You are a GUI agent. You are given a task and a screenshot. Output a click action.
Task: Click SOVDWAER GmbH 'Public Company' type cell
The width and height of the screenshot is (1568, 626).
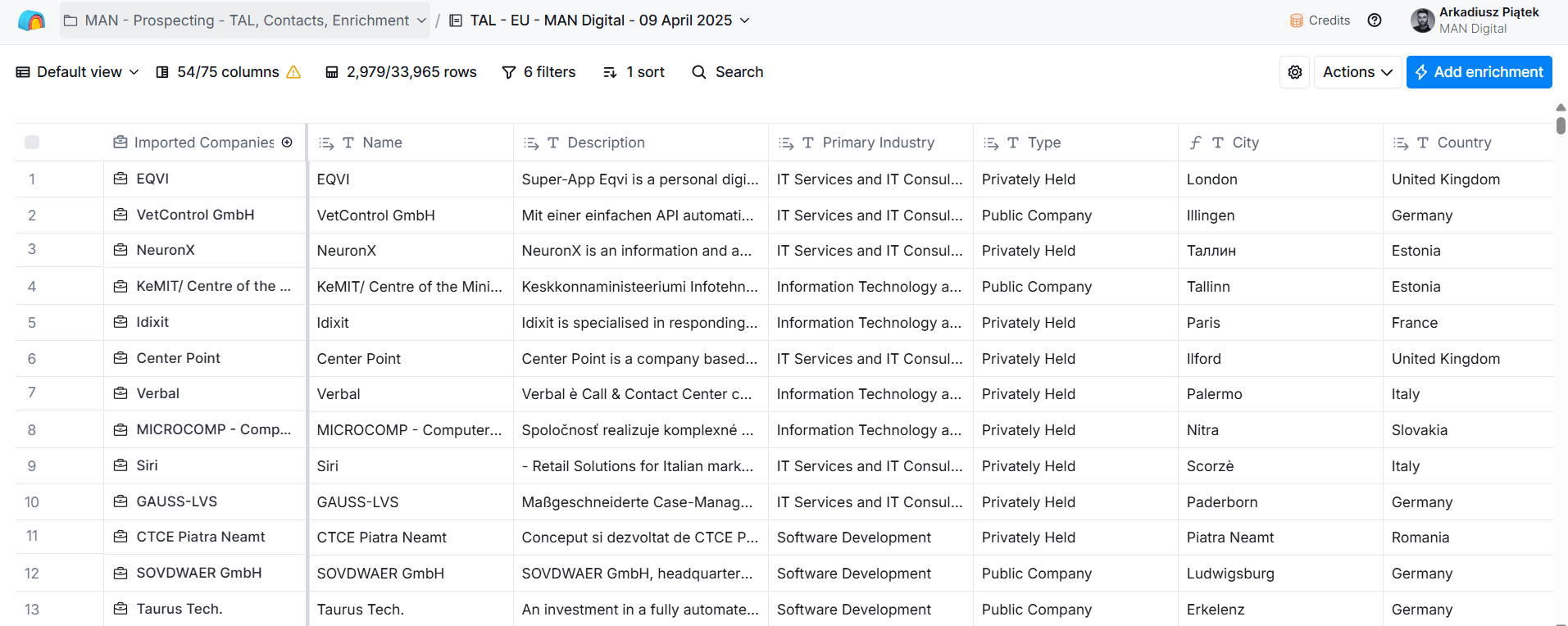point(1075,574)
